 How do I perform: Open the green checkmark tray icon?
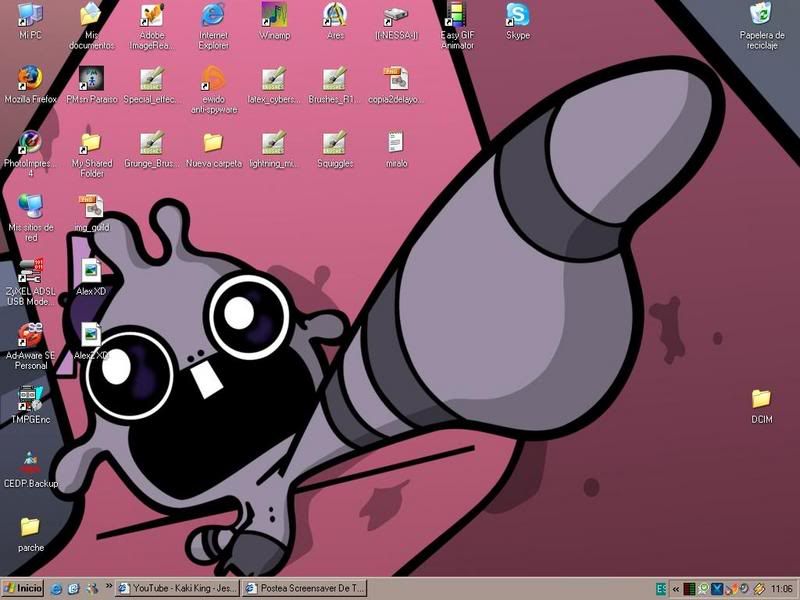[703, 589]
